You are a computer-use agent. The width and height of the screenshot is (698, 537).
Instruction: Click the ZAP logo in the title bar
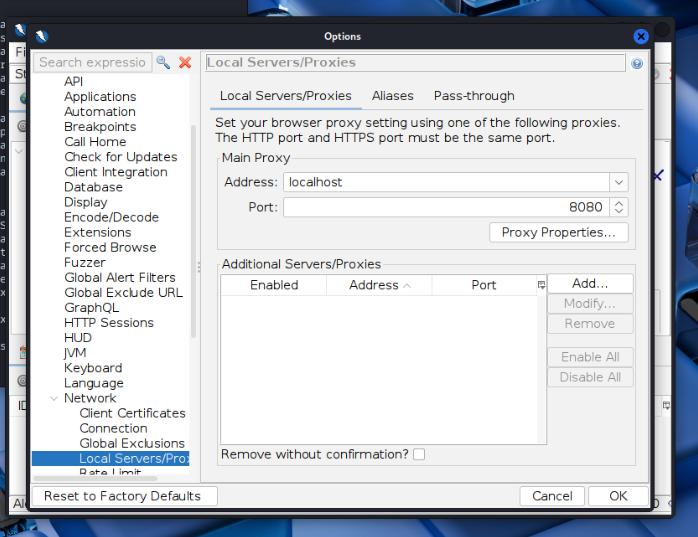coord(41,36)
